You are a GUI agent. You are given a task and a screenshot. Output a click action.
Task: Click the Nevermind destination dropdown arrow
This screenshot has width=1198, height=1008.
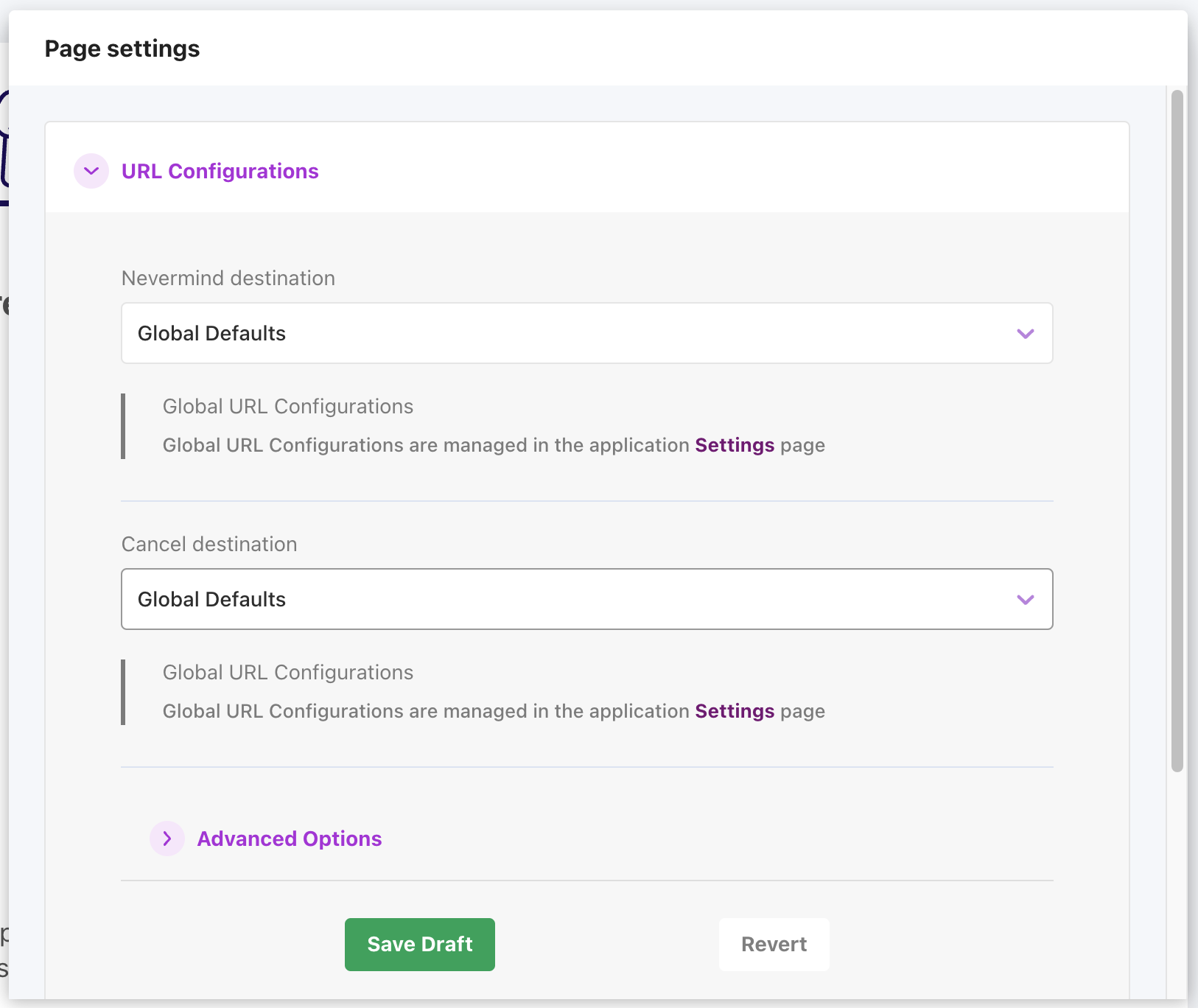[1025, 334]
